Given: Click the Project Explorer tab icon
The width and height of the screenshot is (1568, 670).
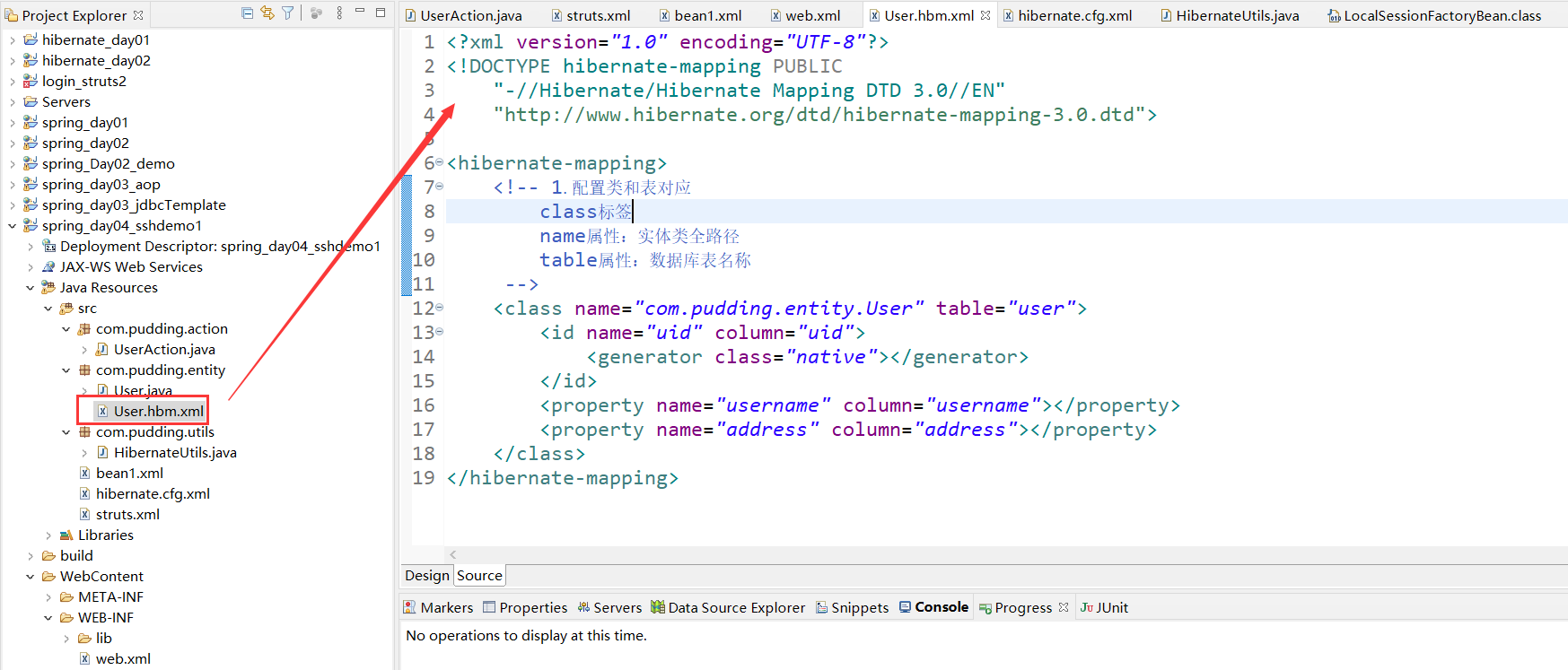Looking at the screenshot, I should tap(12, 15).
